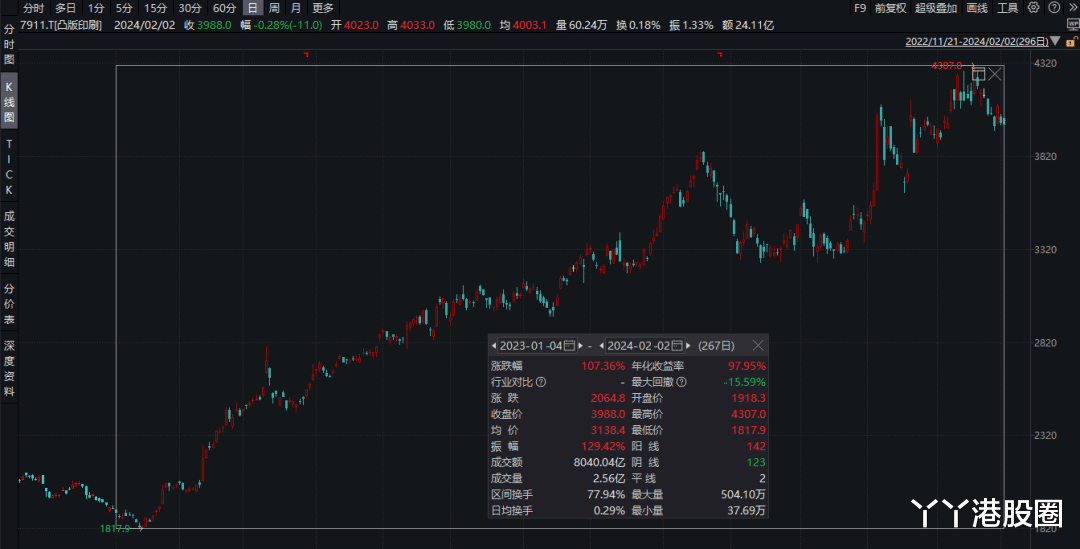Step start date forward with right arrow
This screenshot has width=1080, height=549.
coord(581,346)
